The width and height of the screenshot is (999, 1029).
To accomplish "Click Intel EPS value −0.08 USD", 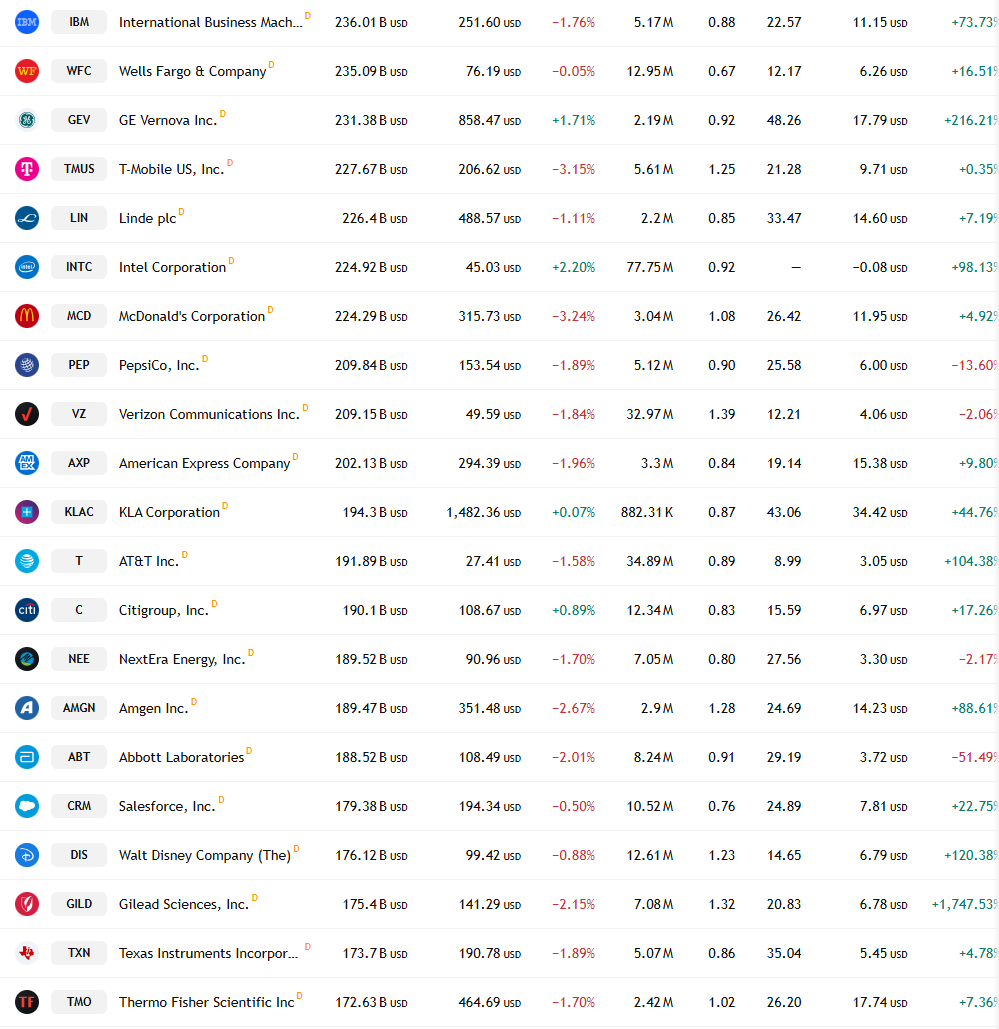I will [x=880, y=268].
